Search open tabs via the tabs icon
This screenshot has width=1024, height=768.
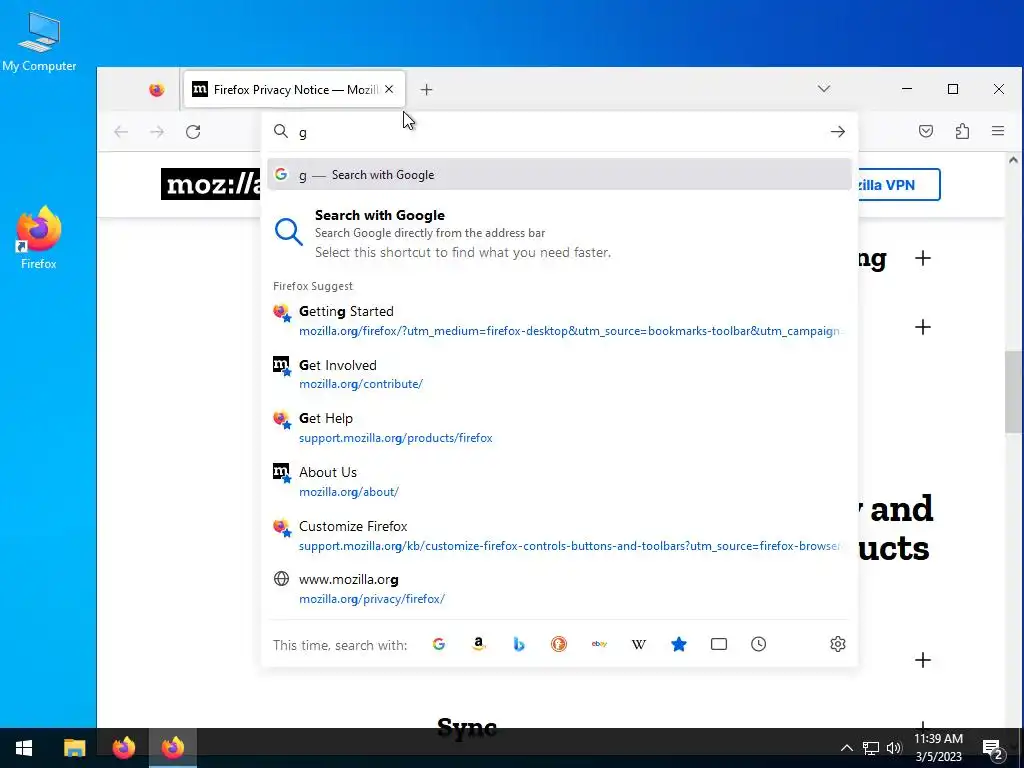(718, 645)
